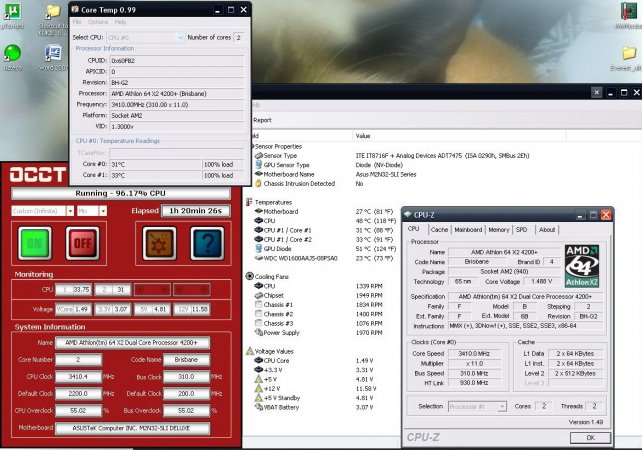Switch to the SPD tab in CPU-Z
642x450 pixels.
click(521, 230)
